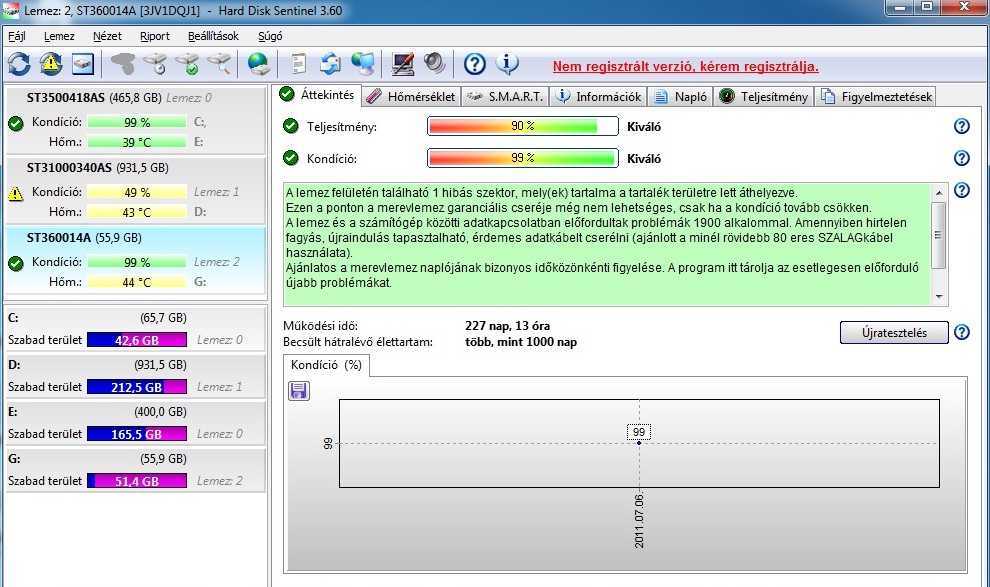Viewport: 990px width, 587px height.
Task: Click the yellow warning icon for ST31000340AS
Action: 16,193
